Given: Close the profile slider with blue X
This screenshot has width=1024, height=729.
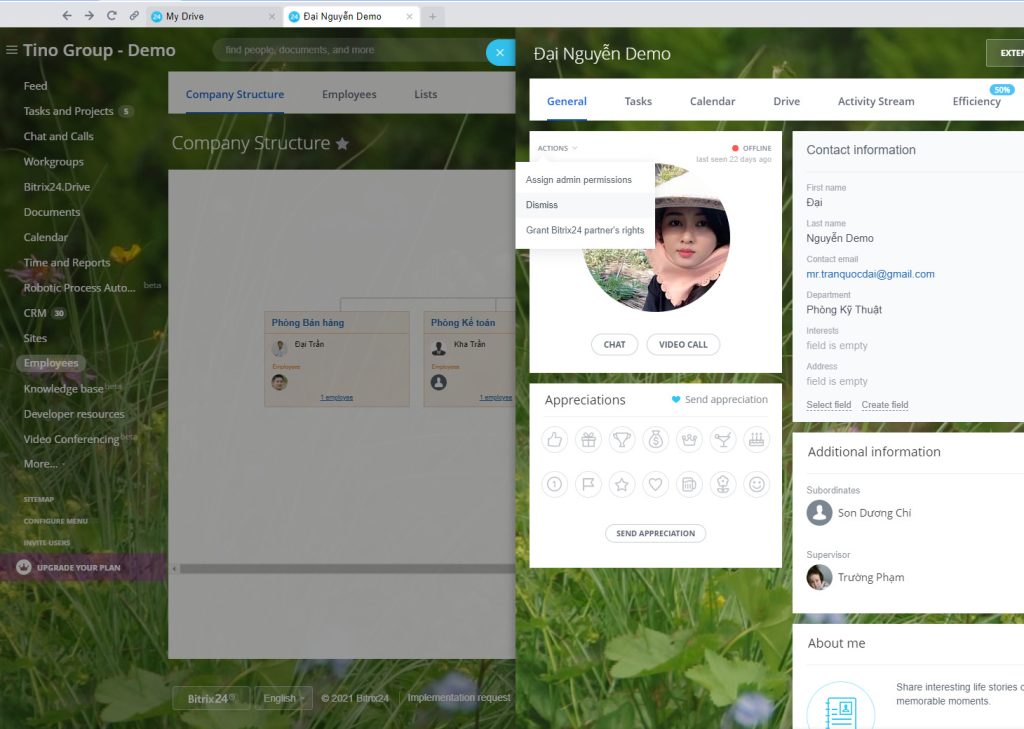Looking at the screenshot, I should click(500, 52).
